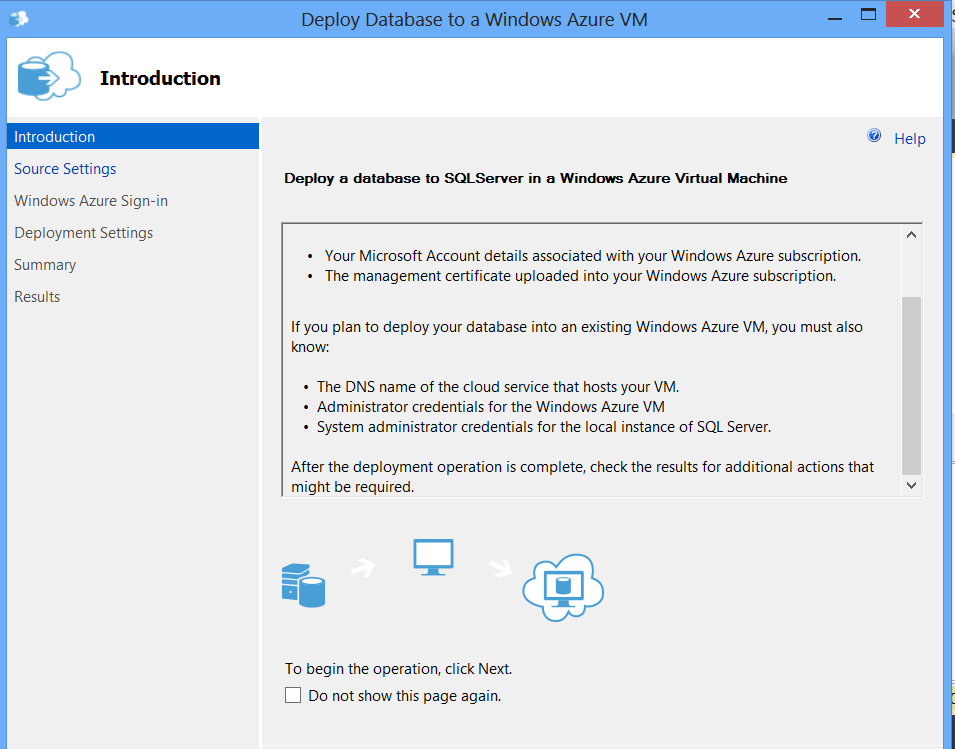Viewport: 955px width, 749px height.
Task: Click the computer monitor icon in diagram
Action: (433, 558)
